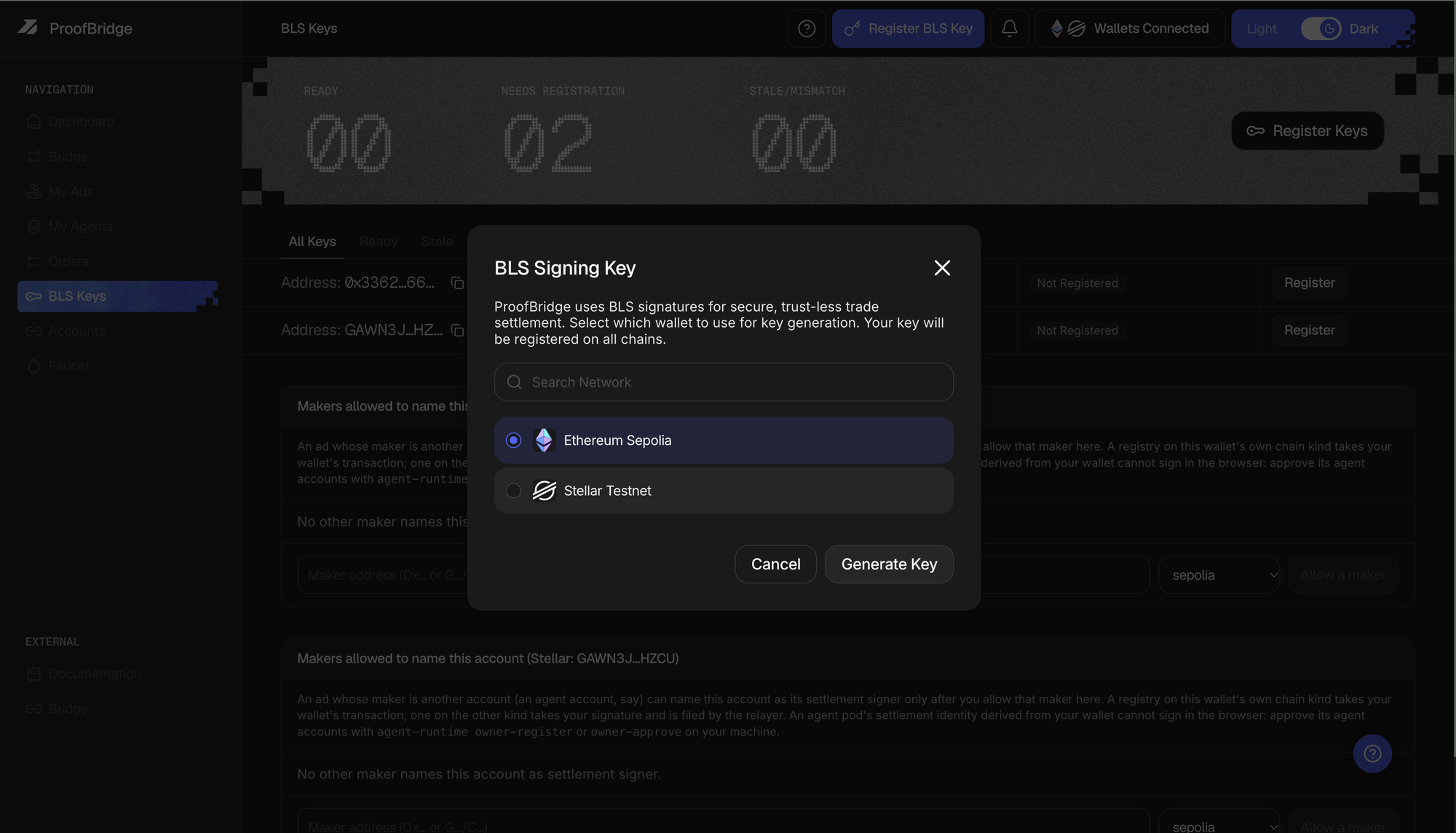Click the ProofBridge logo icon

(28, 28)
